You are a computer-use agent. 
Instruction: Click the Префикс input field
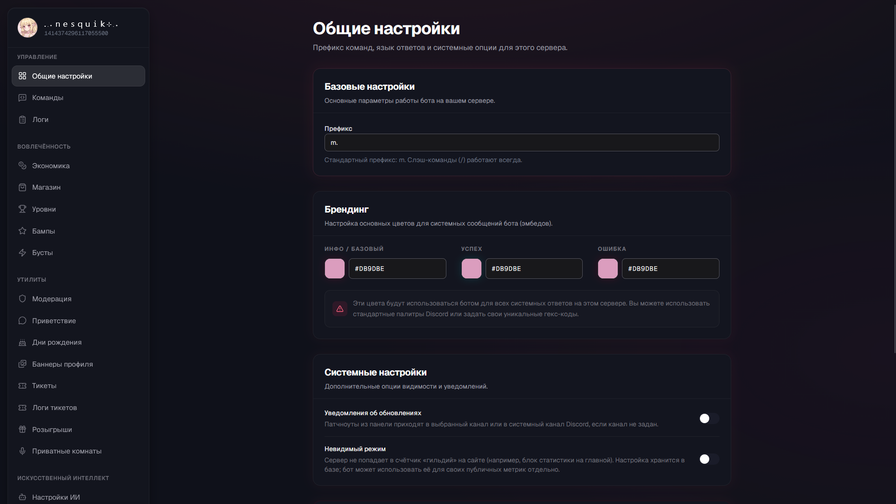pyautogui.click(x=521, y=143)
